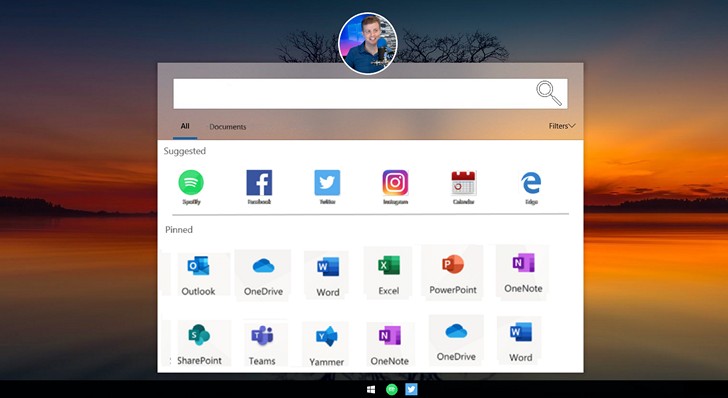
Task: Open Spotify from the taskbar
Action: (391, 389)
